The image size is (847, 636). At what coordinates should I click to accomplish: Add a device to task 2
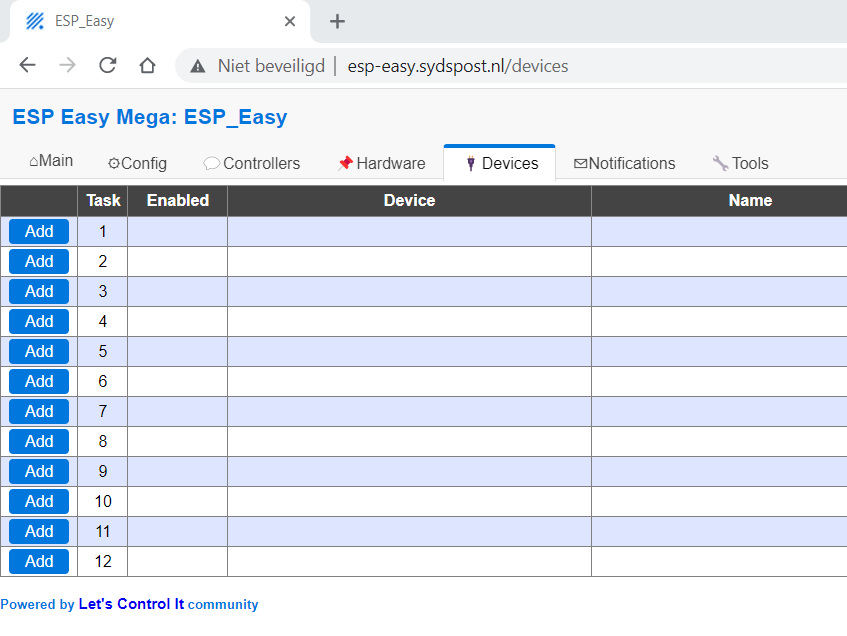[x=39, y=262]
